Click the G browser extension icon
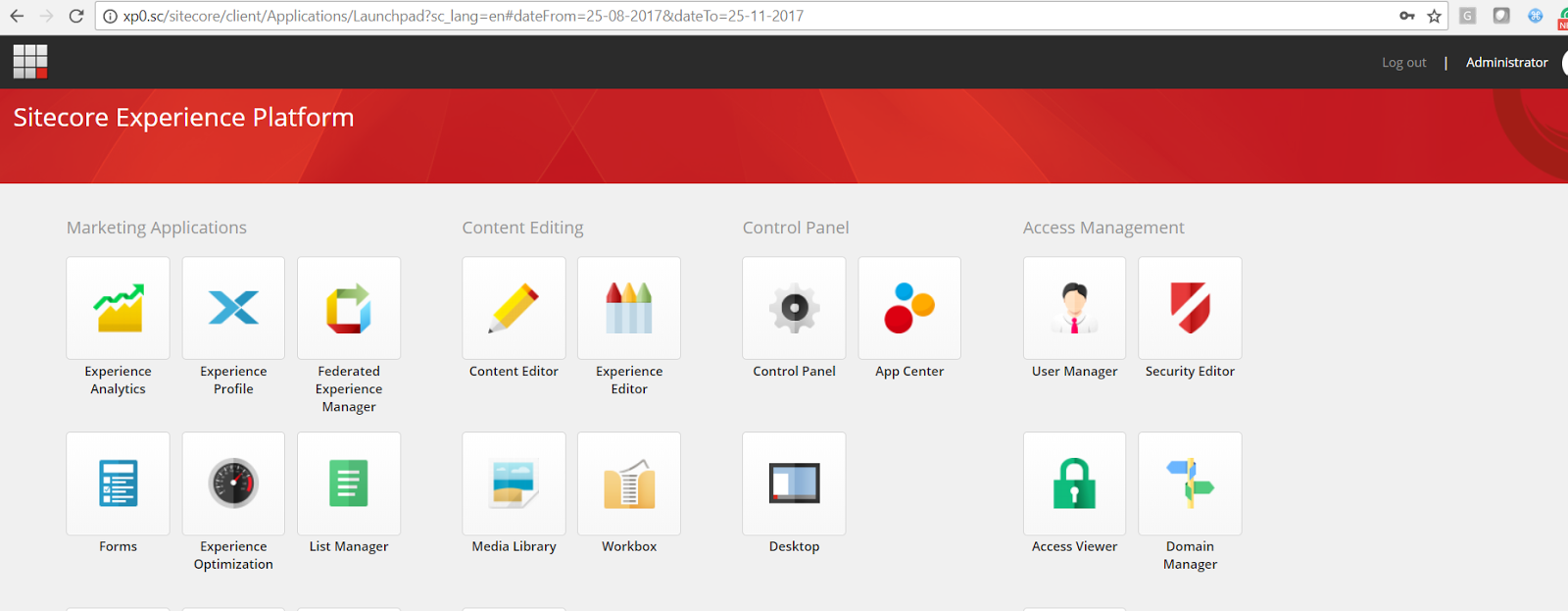Image resolution: width=1568 pixels, height=611 pixels. 1467,16
